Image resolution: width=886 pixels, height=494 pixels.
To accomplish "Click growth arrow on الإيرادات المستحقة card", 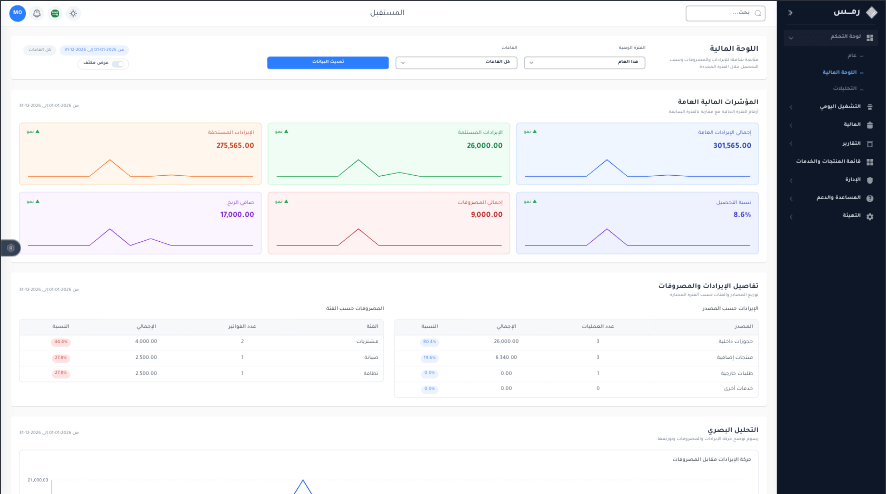I will point(38,131).
